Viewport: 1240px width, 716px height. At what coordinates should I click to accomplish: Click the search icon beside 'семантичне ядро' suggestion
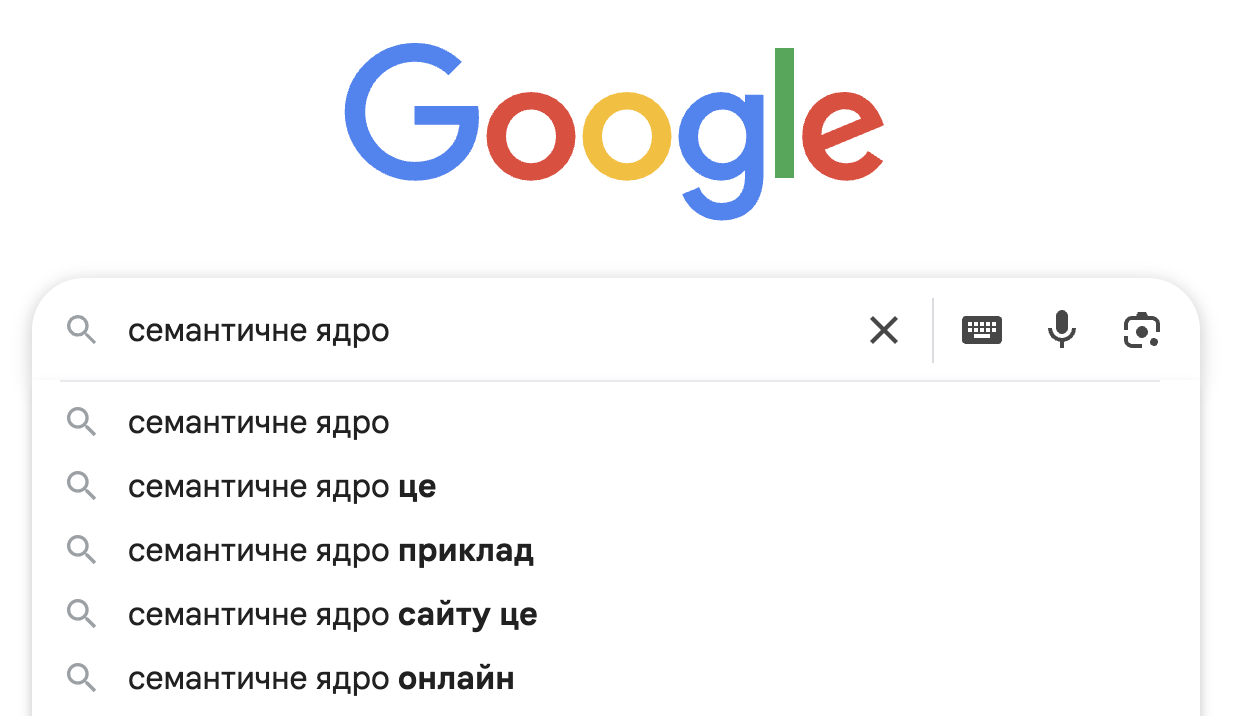(82, 422)
